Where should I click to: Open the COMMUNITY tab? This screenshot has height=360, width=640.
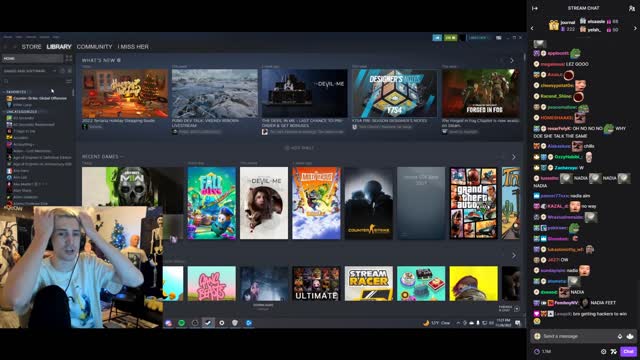click(x=94, y=47)
